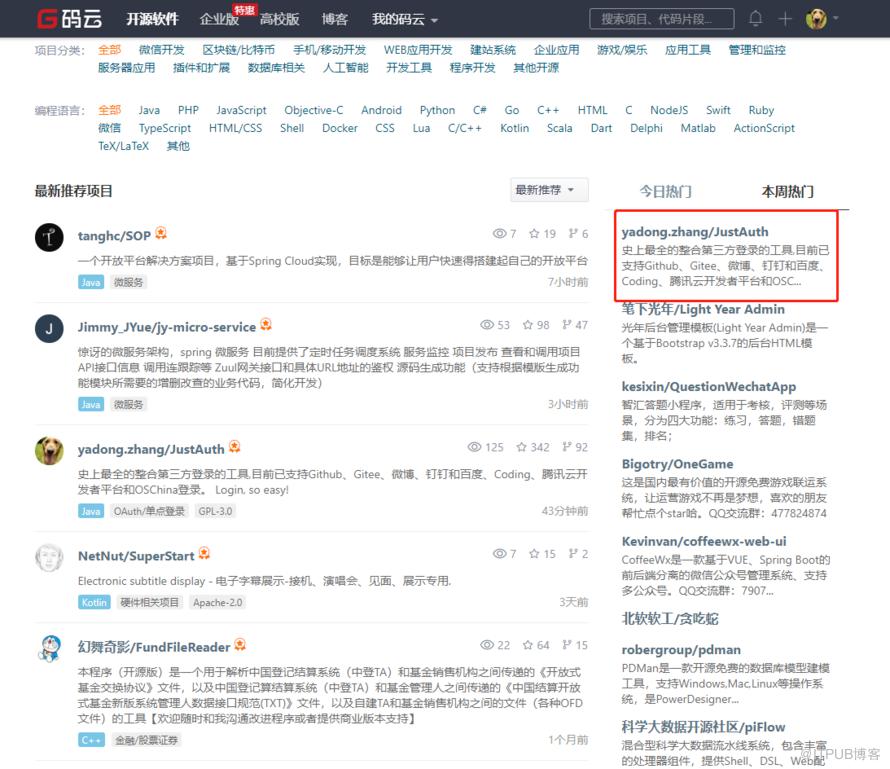The width and height of the screenshot is (890, 769).
Task: Click the plus icon to create new
Action: (x=785, y=19)
